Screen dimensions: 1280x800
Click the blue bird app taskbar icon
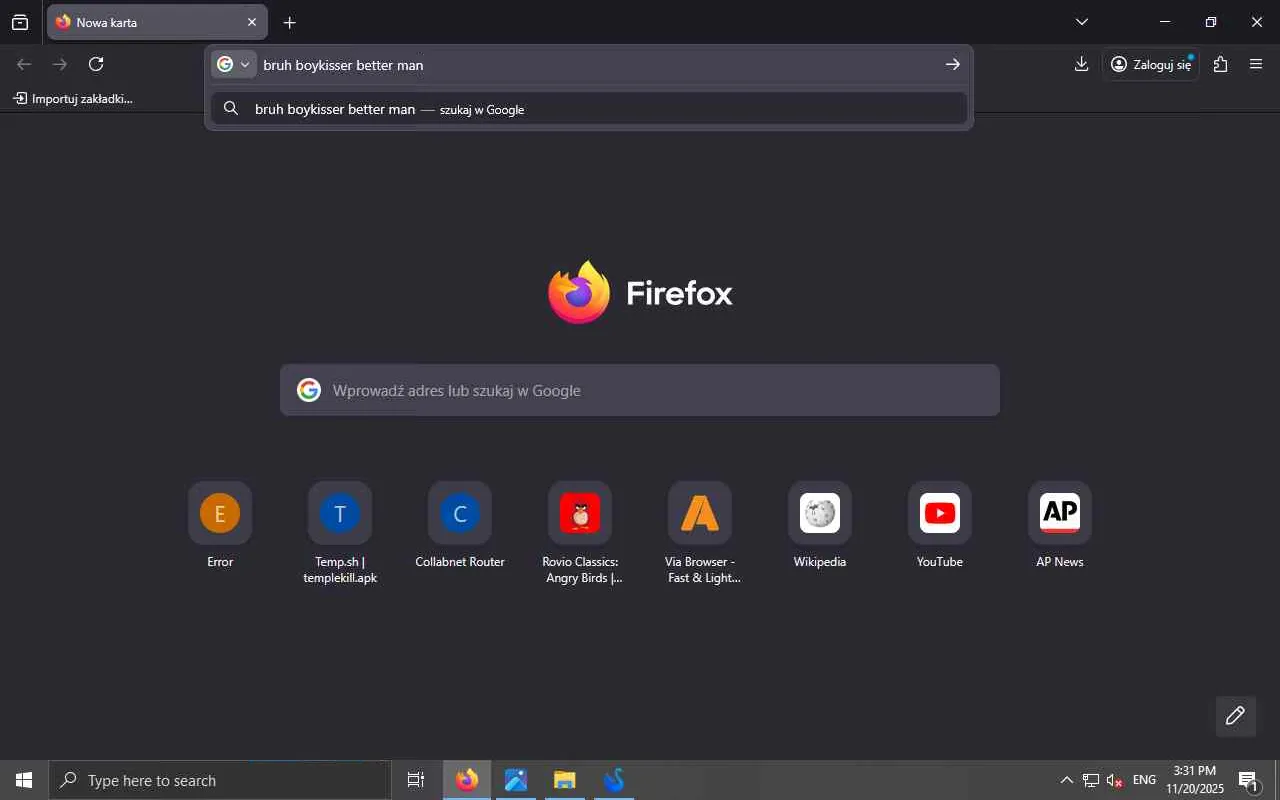614,780
